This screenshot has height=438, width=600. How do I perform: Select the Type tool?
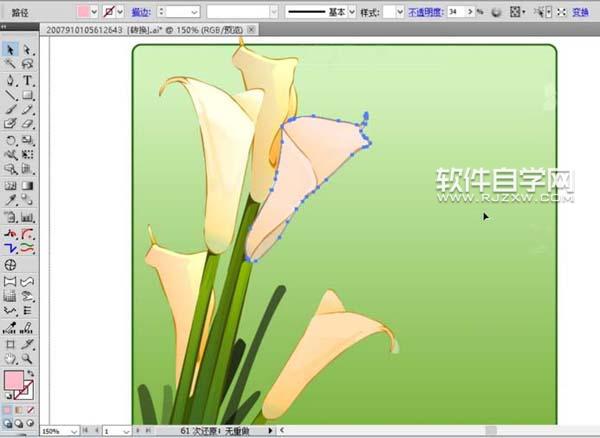tap(27, 80)
